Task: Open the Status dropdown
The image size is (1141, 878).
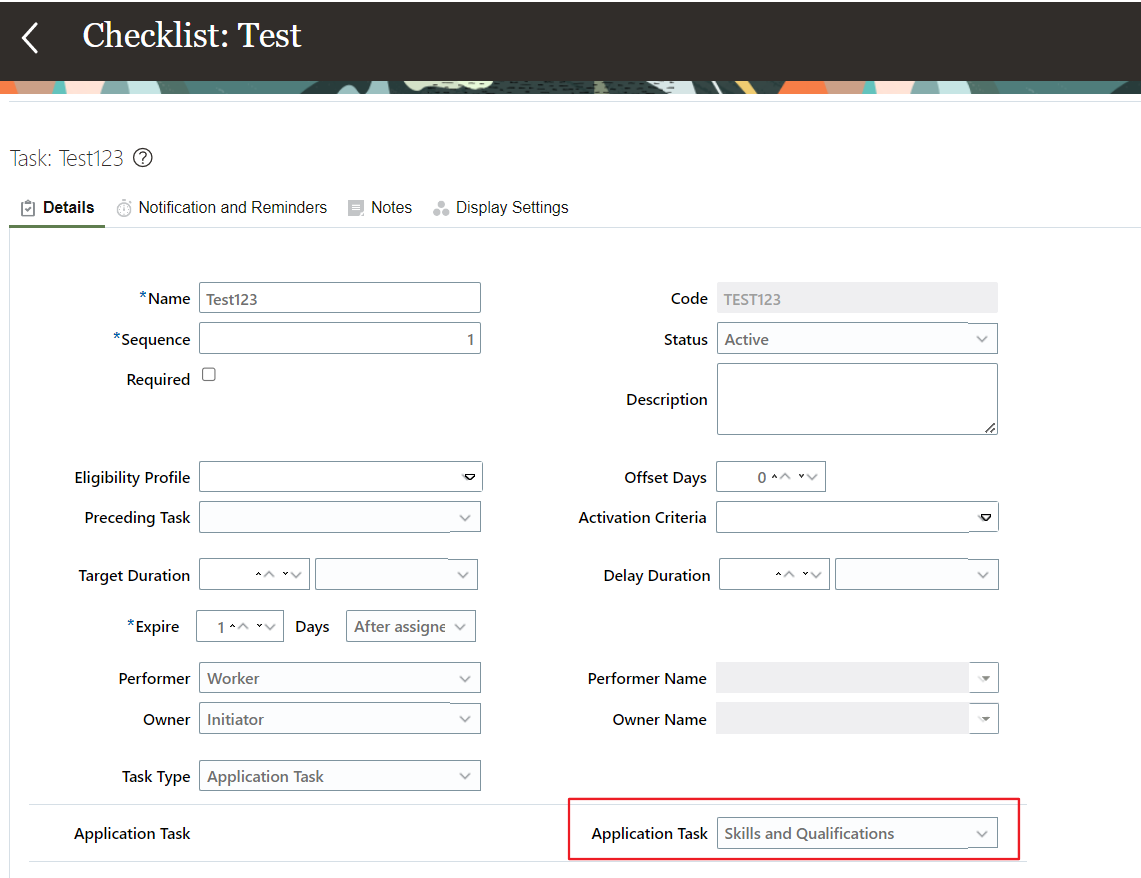Action: pyautogui.click(x=857, y=339)
